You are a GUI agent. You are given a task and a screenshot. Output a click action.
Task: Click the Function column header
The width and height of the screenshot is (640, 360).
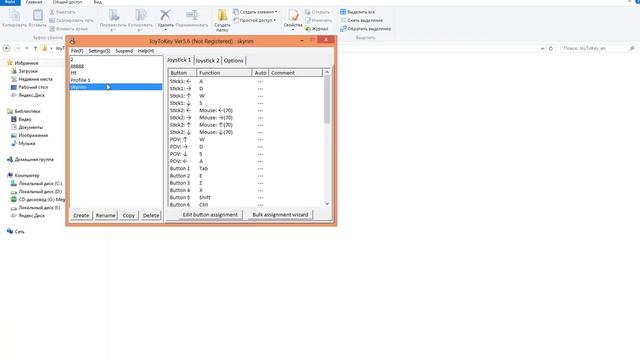[x=224, y=73]
